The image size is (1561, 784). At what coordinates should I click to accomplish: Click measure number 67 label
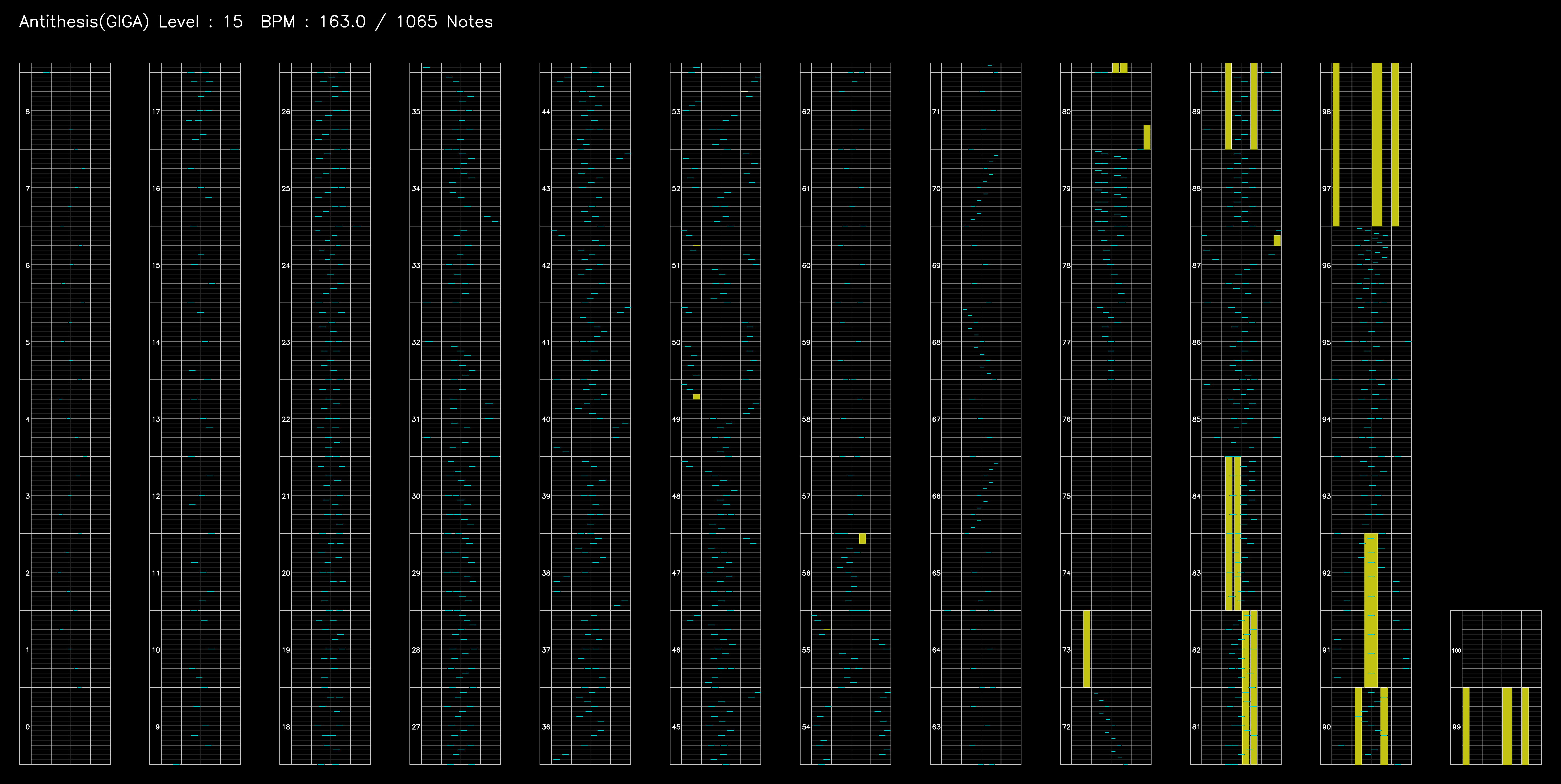click(936, 419)
